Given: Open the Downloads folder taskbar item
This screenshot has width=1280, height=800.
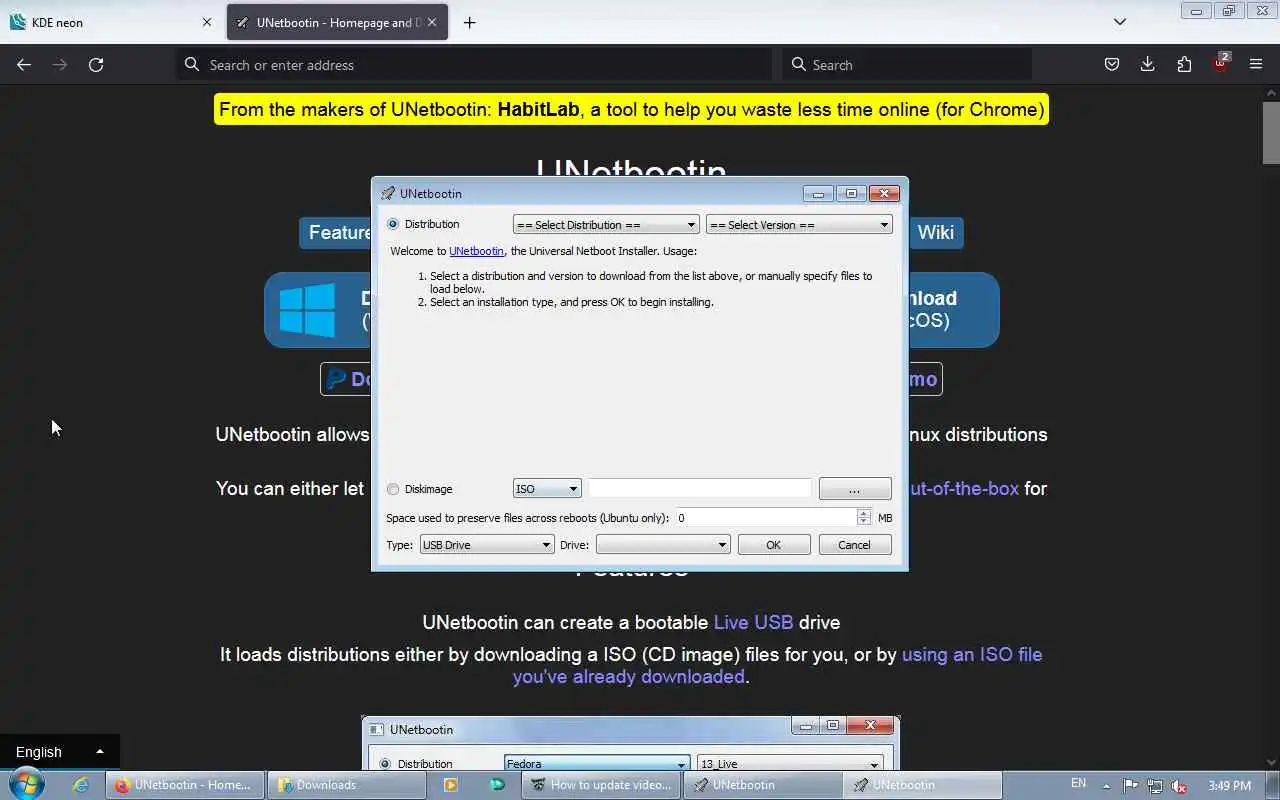Looking at the screenshot, I should [x=347, y=785].
